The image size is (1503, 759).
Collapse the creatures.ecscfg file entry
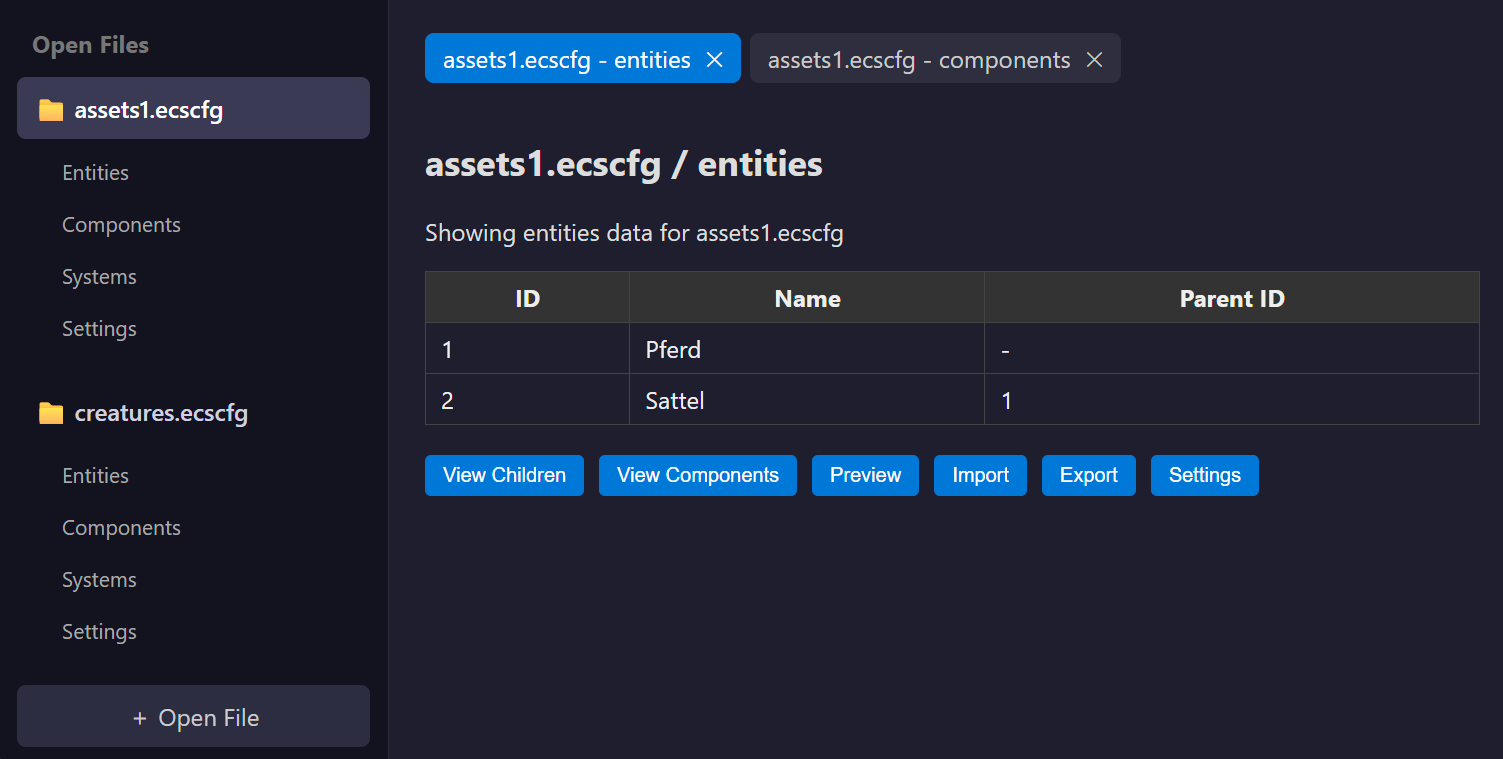click(x=160, y=412)
